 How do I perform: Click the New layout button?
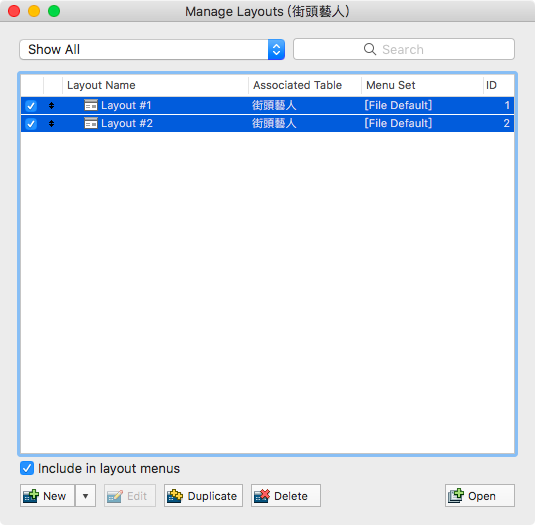(x=47, y=496)
